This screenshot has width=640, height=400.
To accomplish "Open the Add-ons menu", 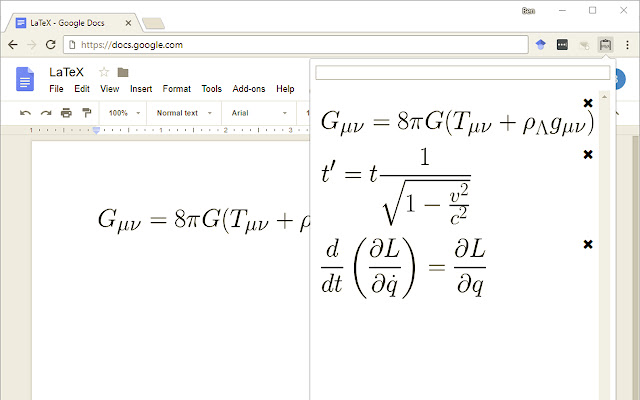I will click(249, 89).
